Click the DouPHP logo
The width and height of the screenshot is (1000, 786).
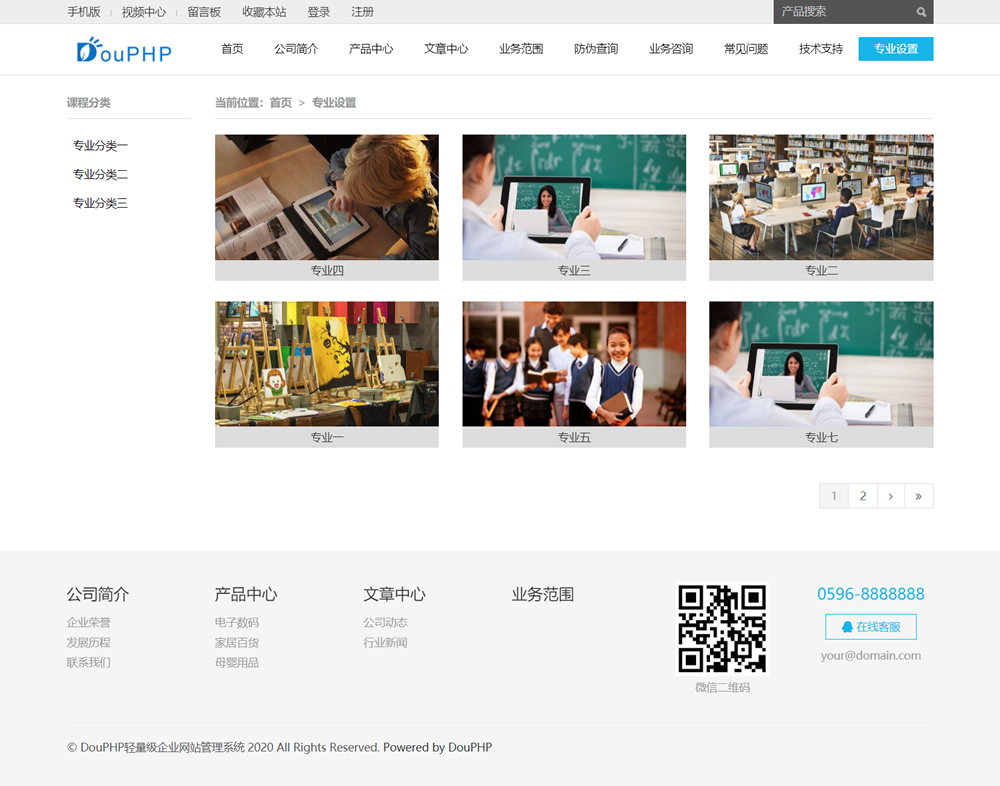[124, 50]
